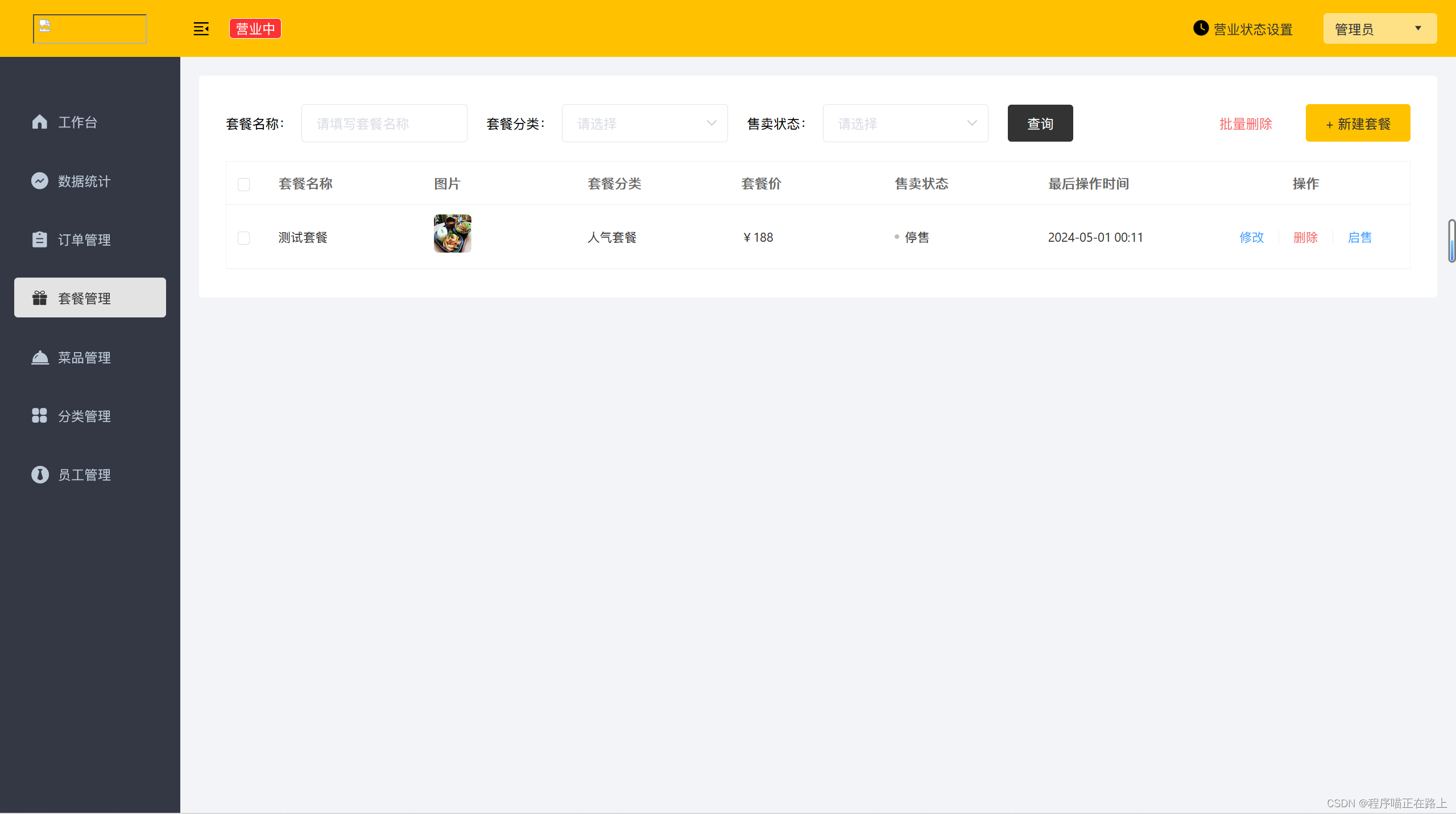
Task: View the 测试套餐 food image thumbnail
Action: pyautogui.click(x=452, y=233)
